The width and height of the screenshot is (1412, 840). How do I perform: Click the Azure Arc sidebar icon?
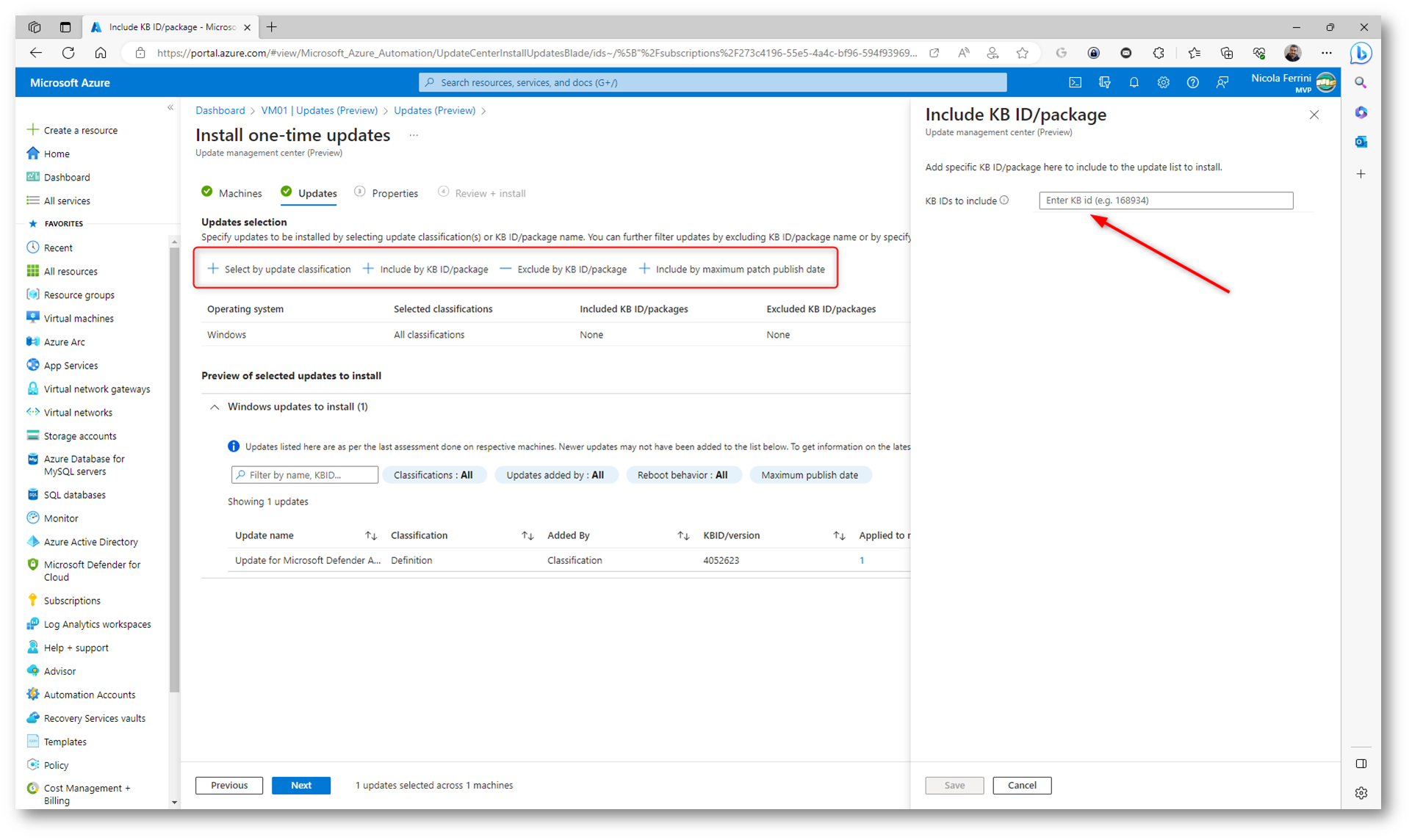[x=32, y=341]
